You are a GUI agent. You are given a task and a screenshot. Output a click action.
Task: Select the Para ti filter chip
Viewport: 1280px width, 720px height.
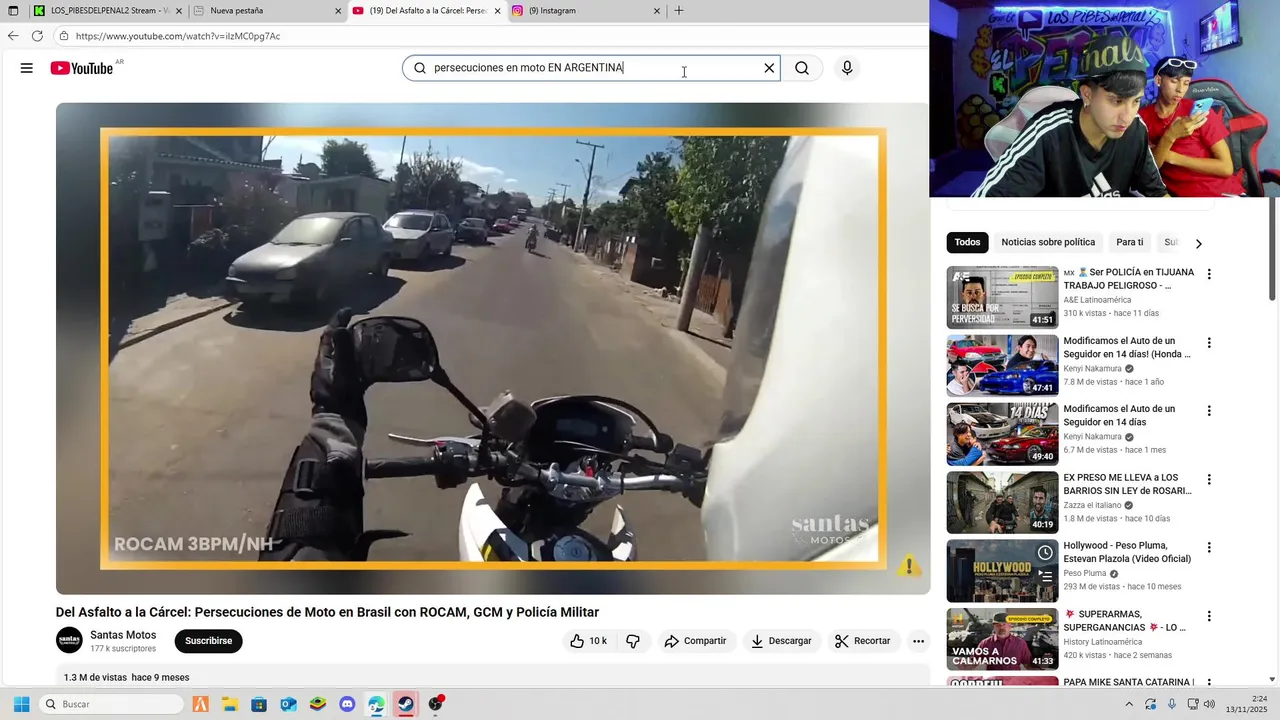(1130, 242)
